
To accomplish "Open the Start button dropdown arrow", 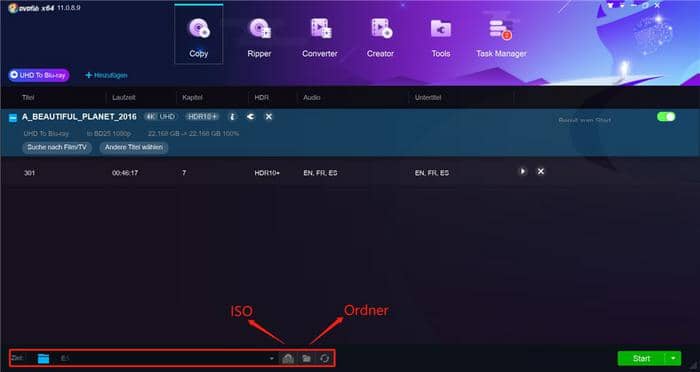I will point(673,358).
